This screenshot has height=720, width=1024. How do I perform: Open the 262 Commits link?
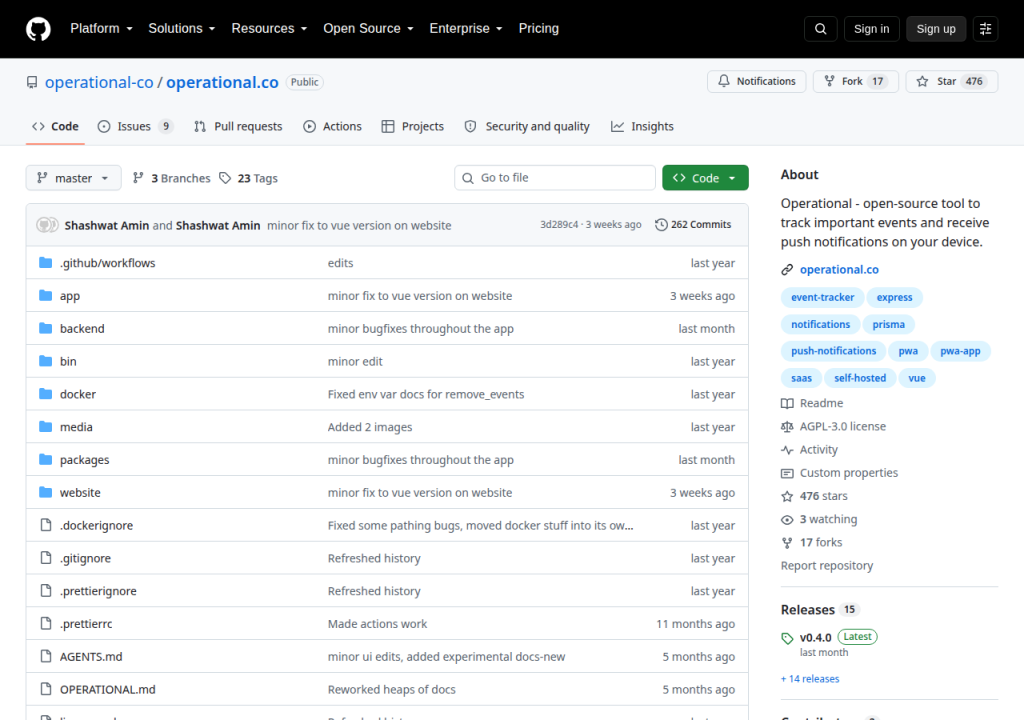(693, 225)
